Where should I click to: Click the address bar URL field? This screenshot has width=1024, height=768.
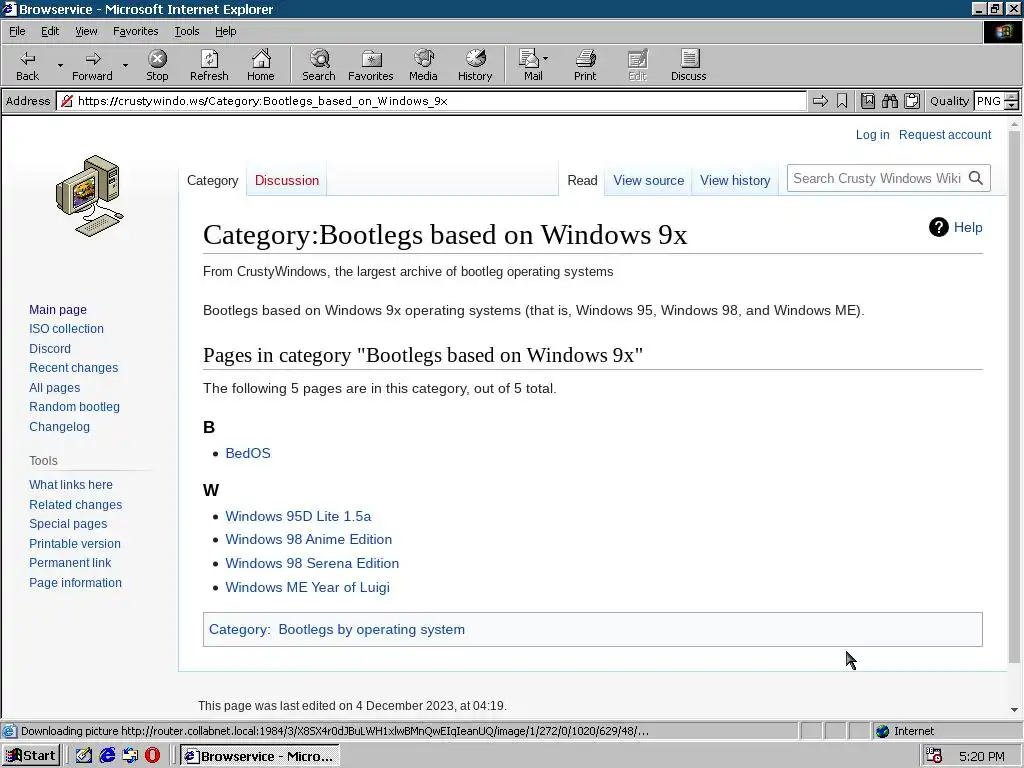pyautogui.click(x=431, y=101)
